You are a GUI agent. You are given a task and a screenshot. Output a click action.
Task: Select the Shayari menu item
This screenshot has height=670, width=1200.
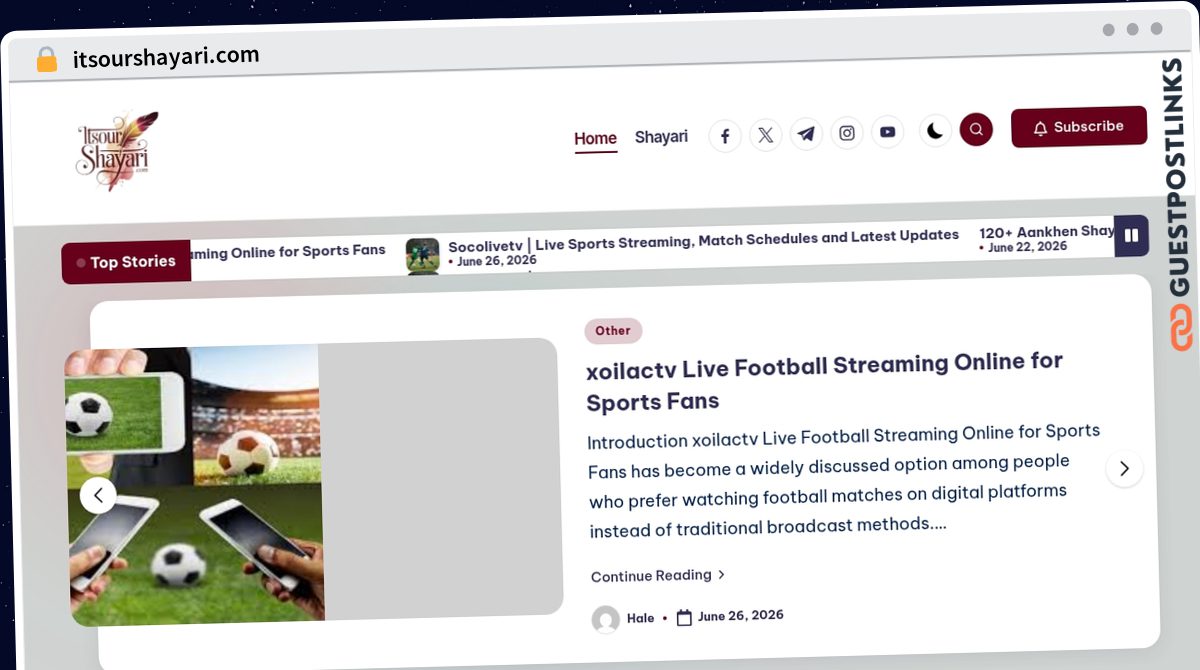coord(661,137)
